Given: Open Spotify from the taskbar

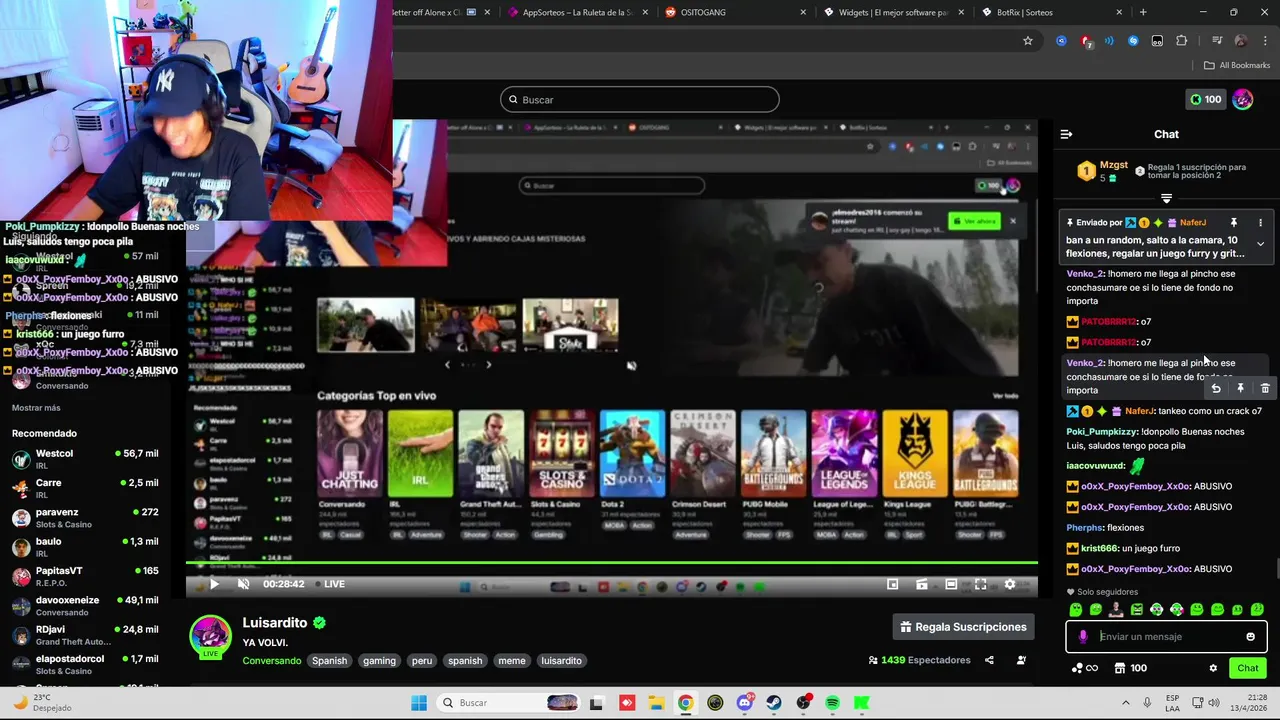Looking at the screenshot, I should click(833, 703).
